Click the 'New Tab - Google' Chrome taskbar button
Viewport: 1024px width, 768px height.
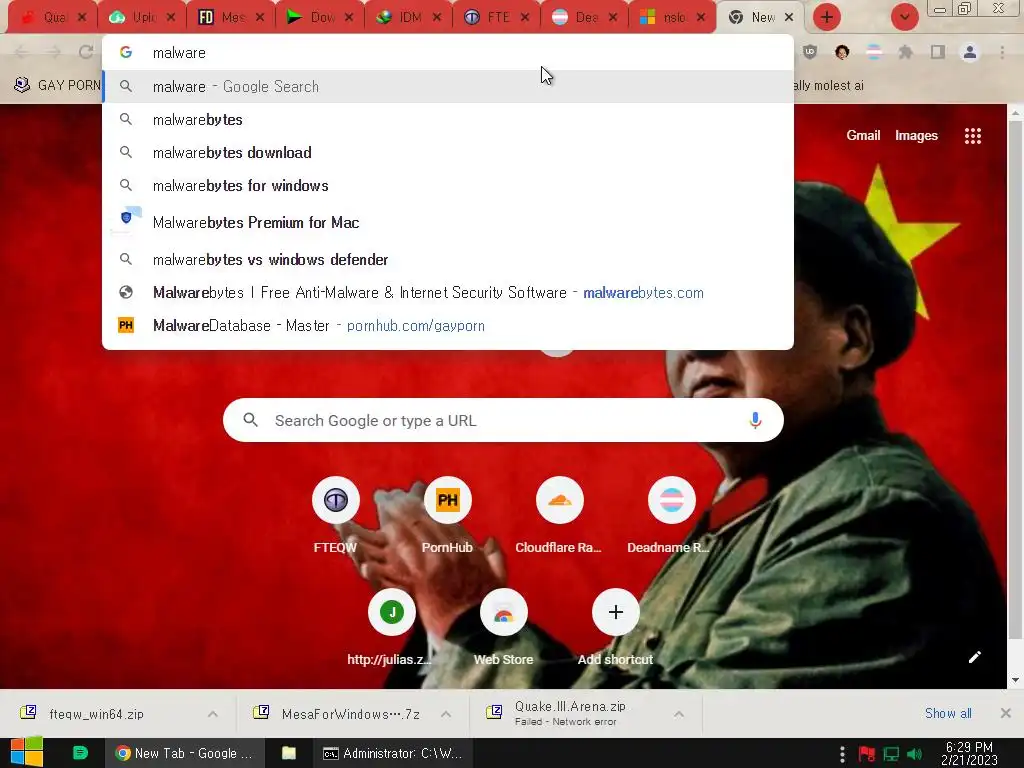(x=184, y=753)
